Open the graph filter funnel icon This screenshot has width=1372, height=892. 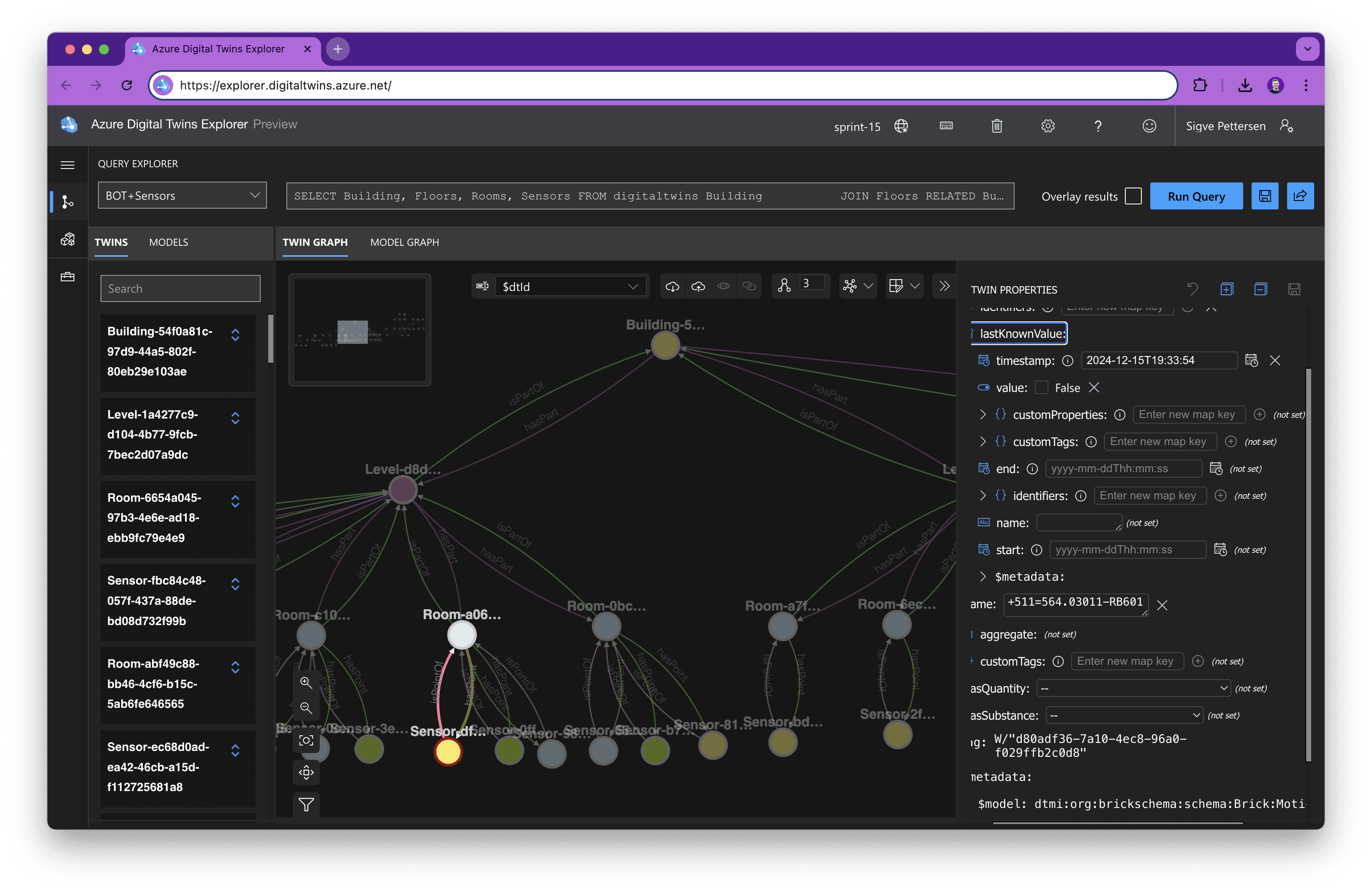coord(306,804)
